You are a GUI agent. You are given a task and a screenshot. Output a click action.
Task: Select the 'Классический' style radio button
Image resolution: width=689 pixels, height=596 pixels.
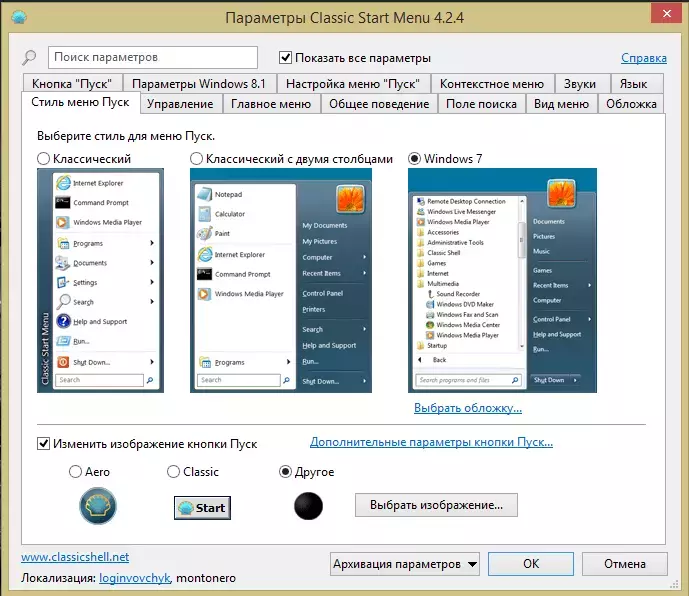[43, 159]
